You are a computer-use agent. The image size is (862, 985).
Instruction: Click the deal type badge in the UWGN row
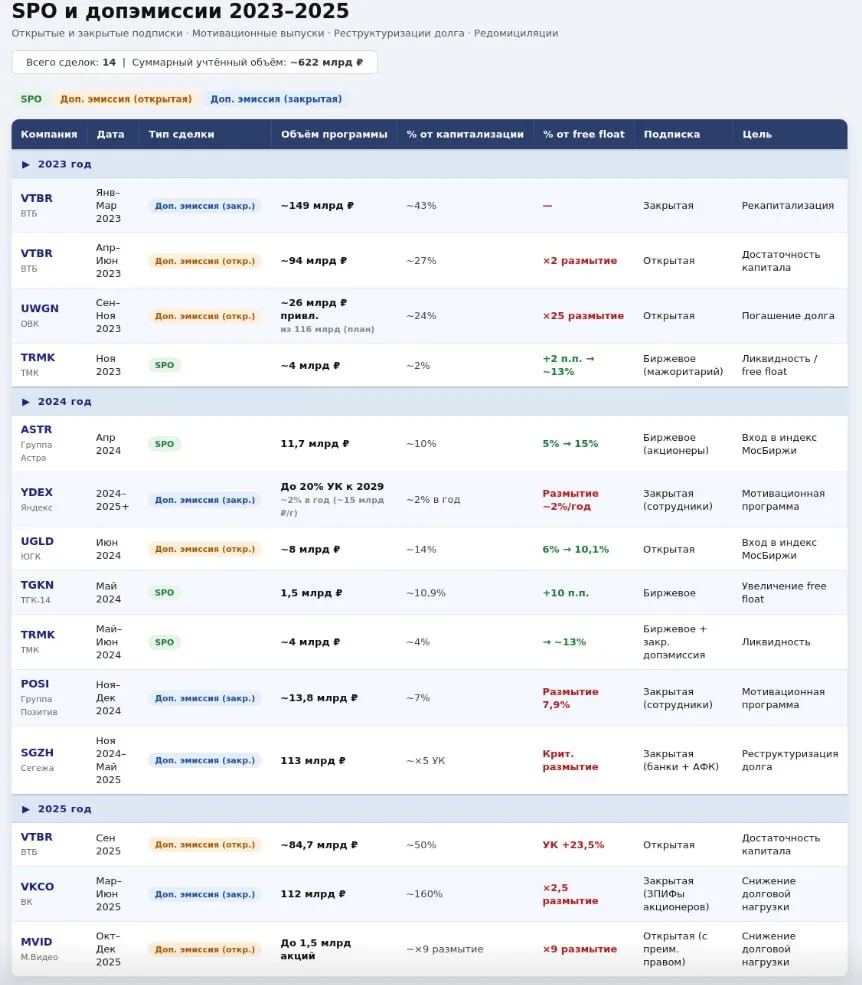click(205, 316)
